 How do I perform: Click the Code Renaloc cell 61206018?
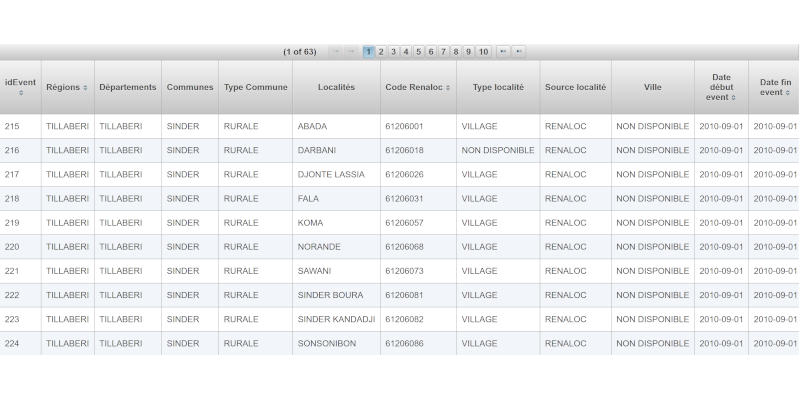click(404, 151)
